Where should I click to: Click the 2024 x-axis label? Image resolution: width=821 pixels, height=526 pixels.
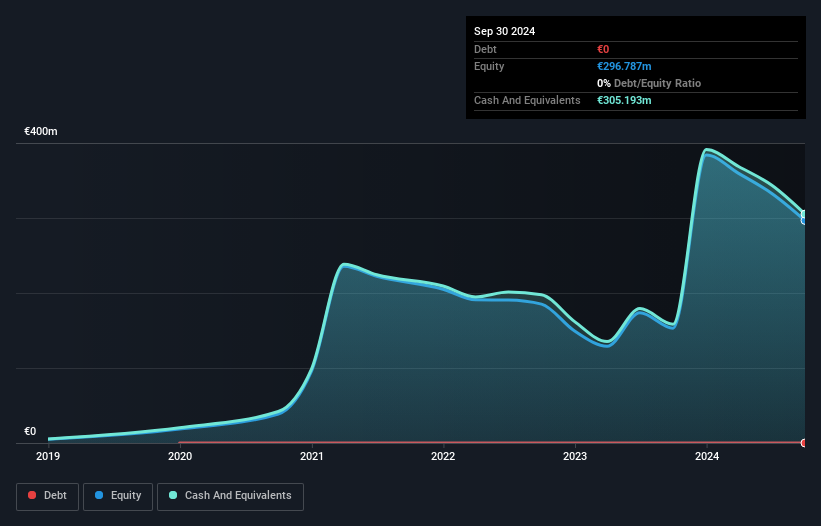pyautogui.click(x=707, y=456)
